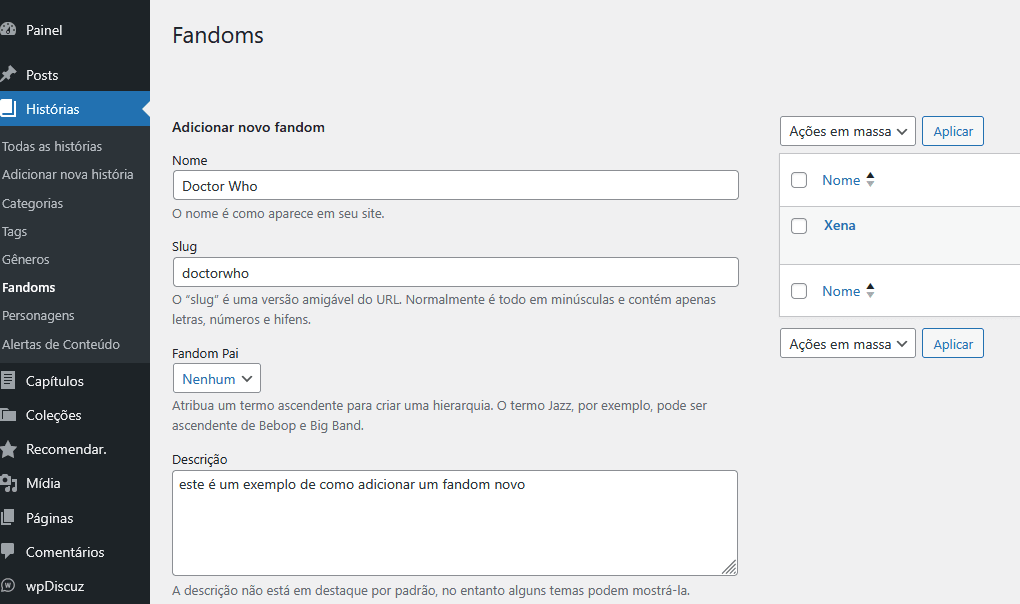The image size is (1020, 604).
Task: Open Capítulos via its document icon
Action: tap(8, 380)
